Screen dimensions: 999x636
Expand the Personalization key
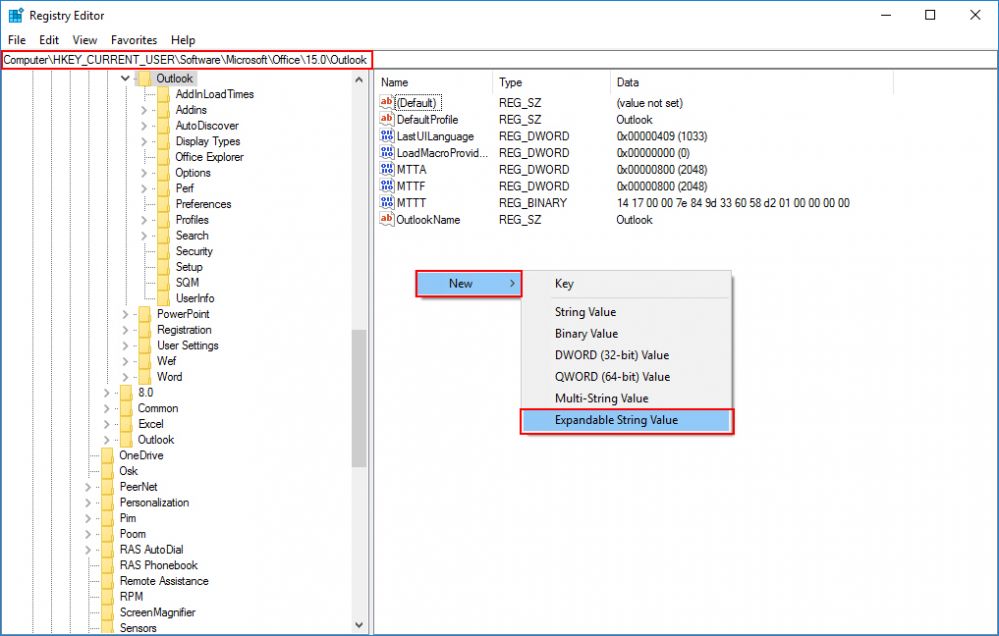click(88, 502)
